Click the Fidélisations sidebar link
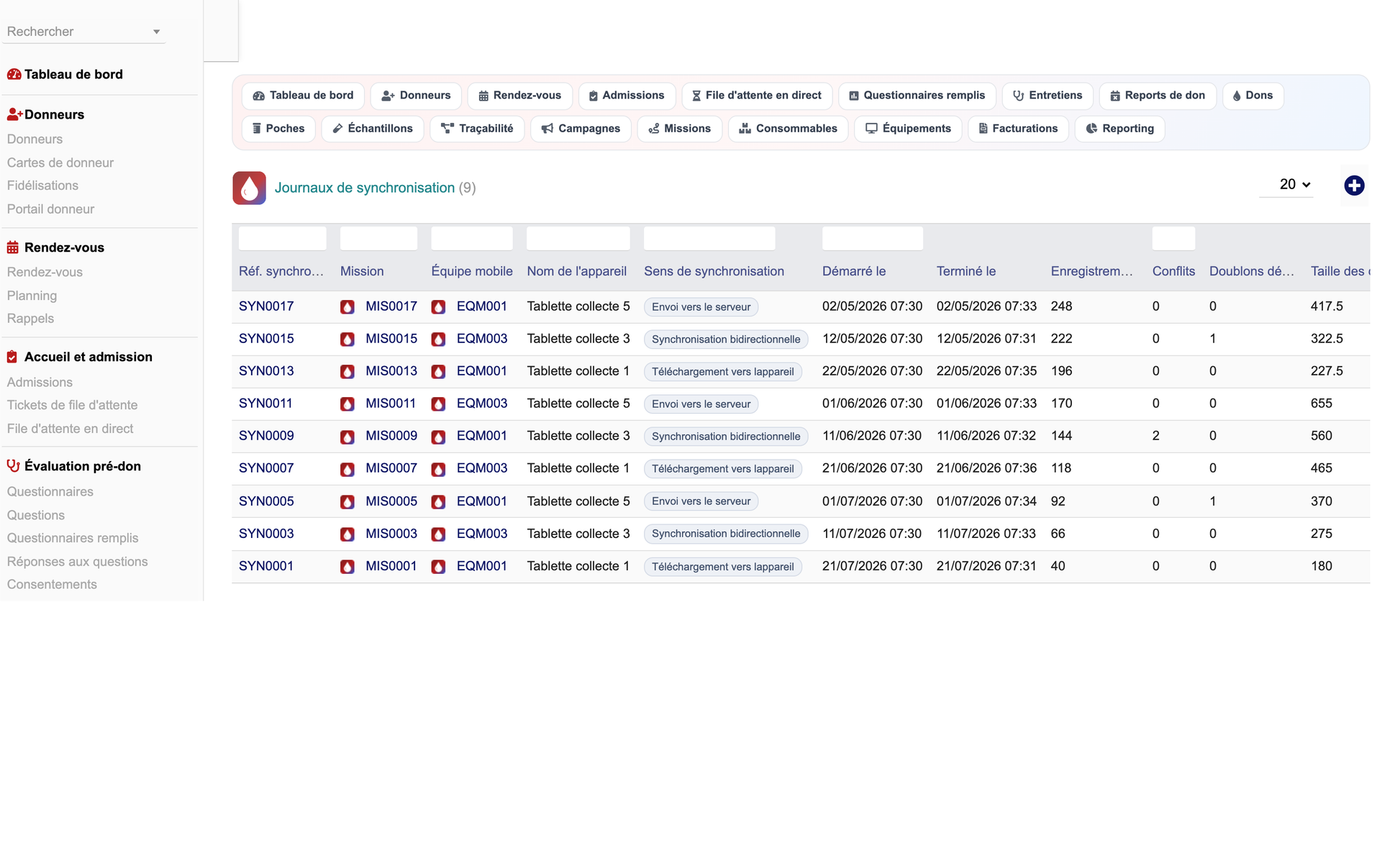 [42, 186]
